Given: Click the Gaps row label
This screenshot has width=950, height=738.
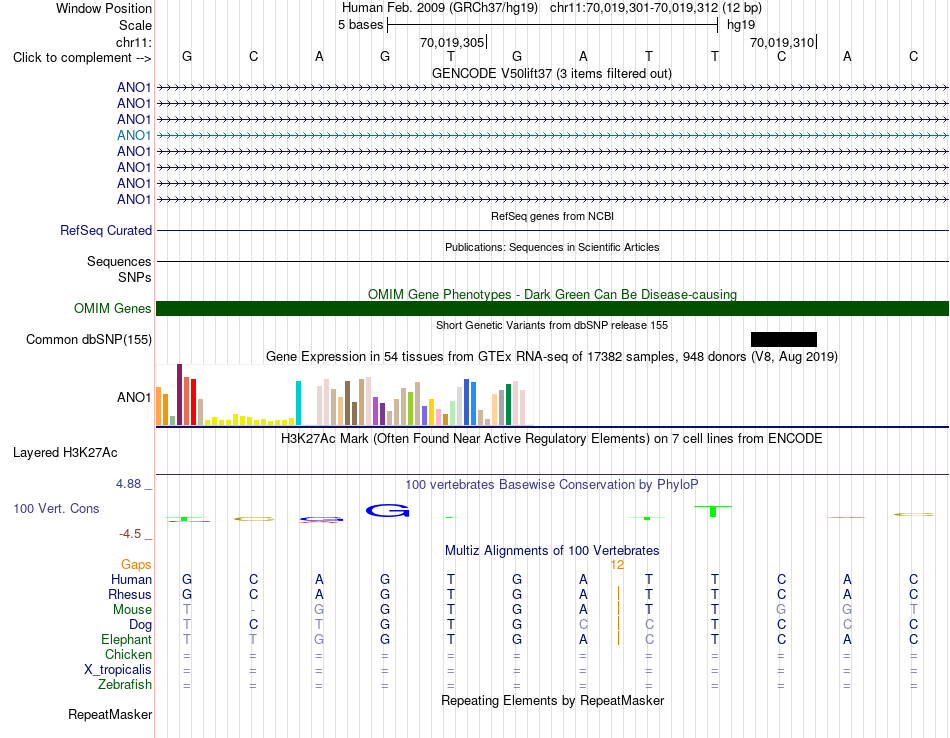Looking at the screenshot, I should (136, 565).
